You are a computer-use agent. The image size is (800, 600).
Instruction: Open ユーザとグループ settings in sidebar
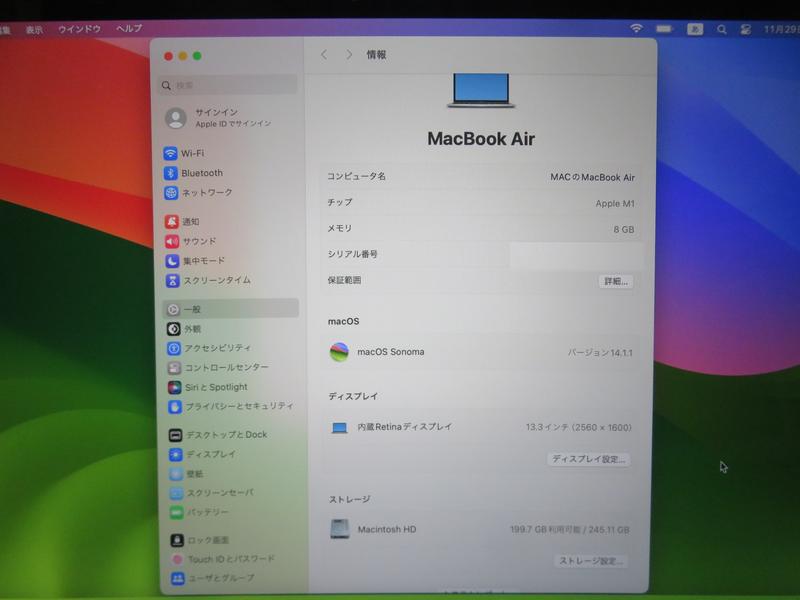[213, 578]
